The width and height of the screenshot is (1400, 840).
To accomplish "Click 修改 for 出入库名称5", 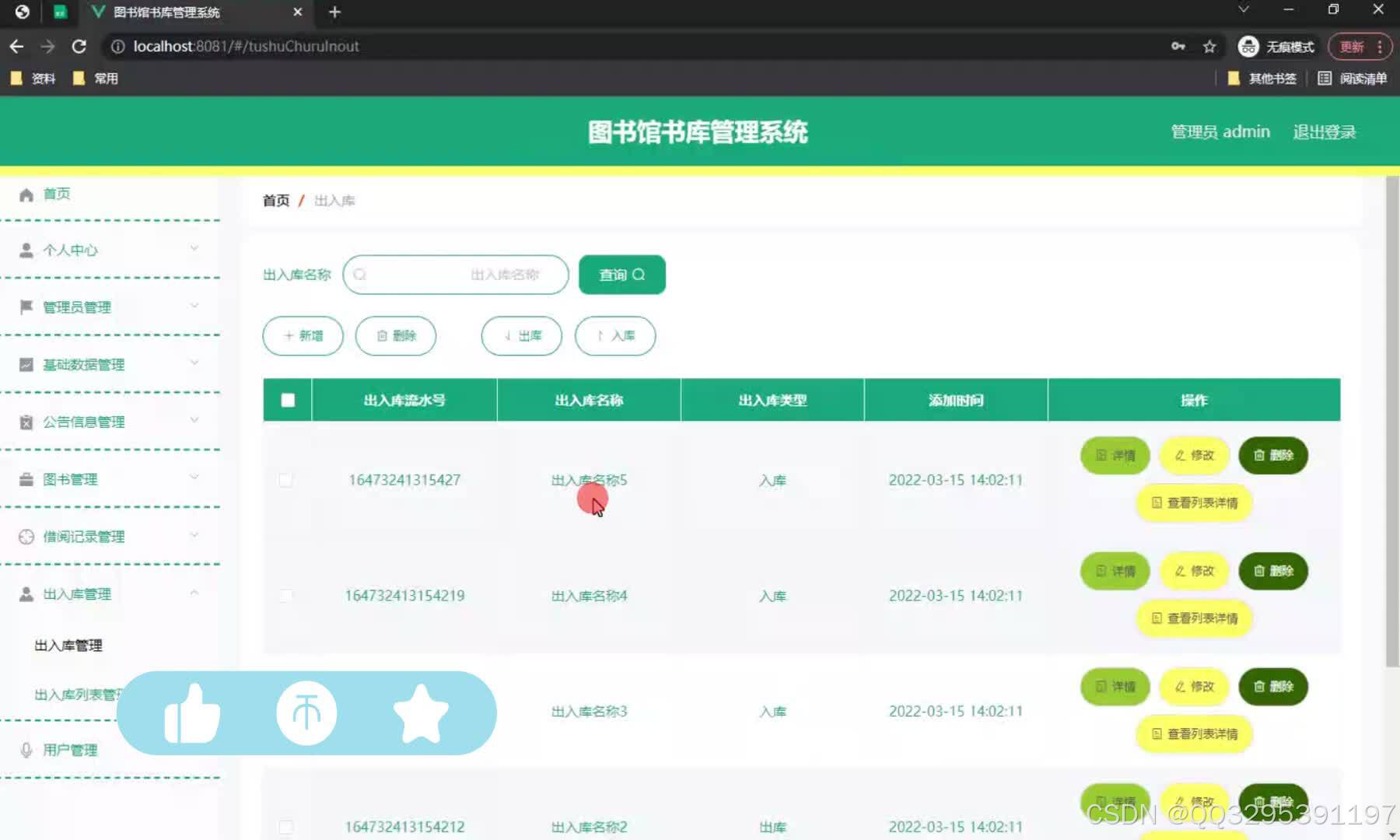I will point(1194,456).
